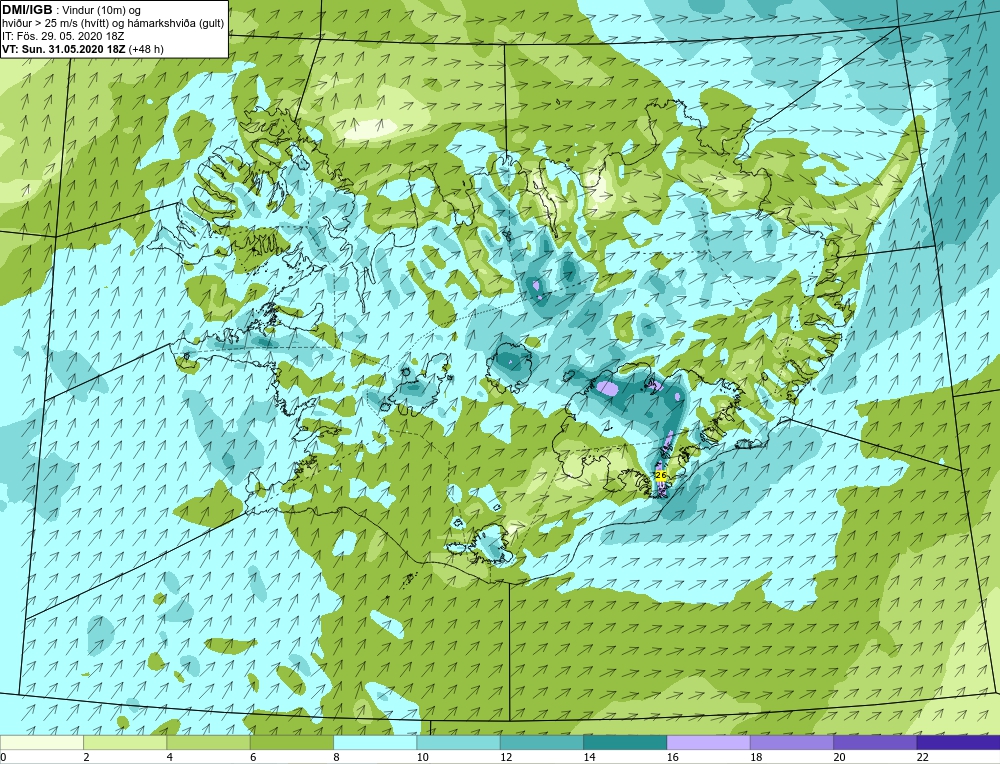Click the lavender 16–18 m/s legend swatch
1000x764 pixels.
tap(709, 743)
